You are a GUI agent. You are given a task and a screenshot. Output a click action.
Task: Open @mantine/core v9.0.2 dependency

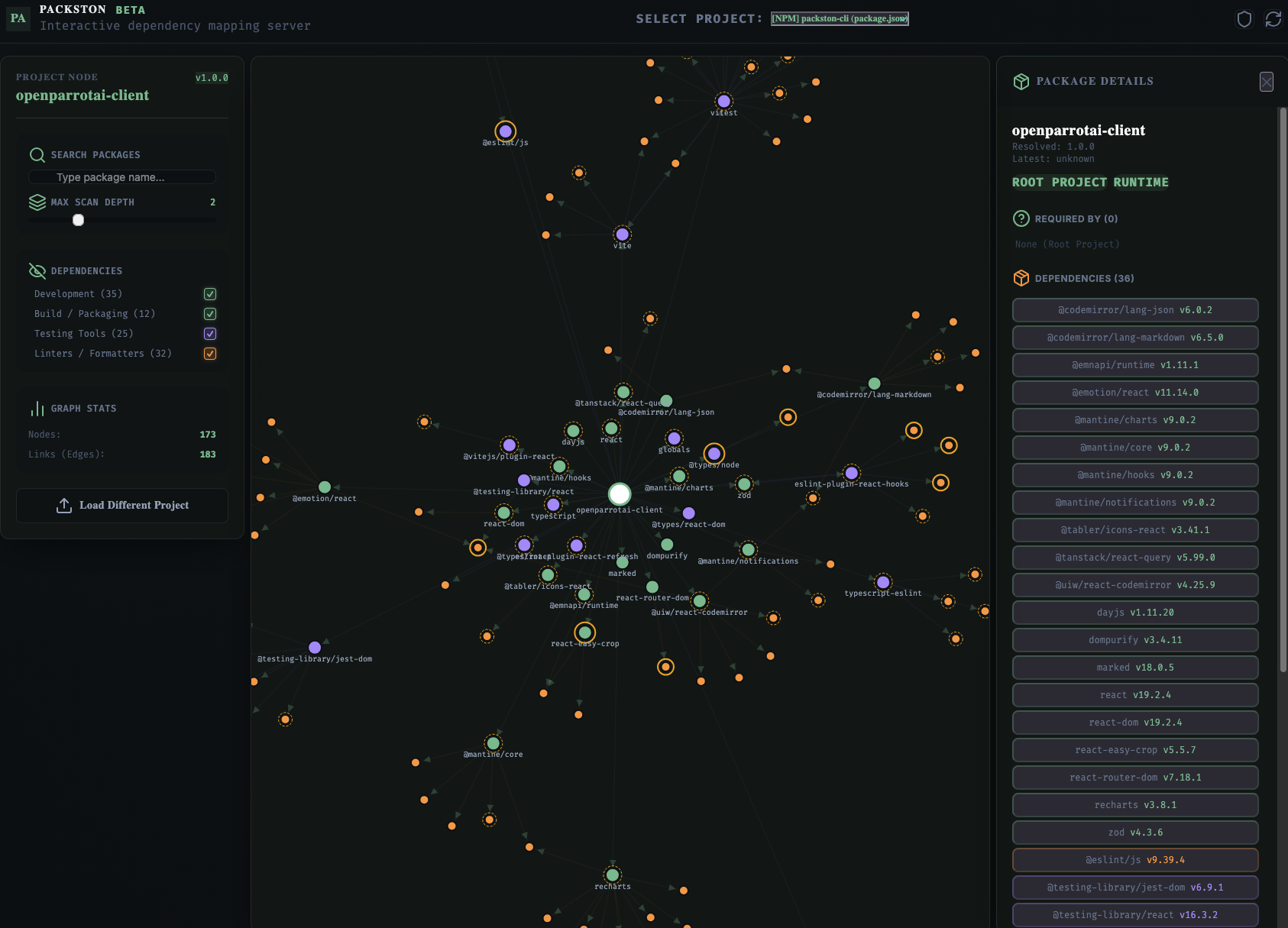click(1135, 448)
